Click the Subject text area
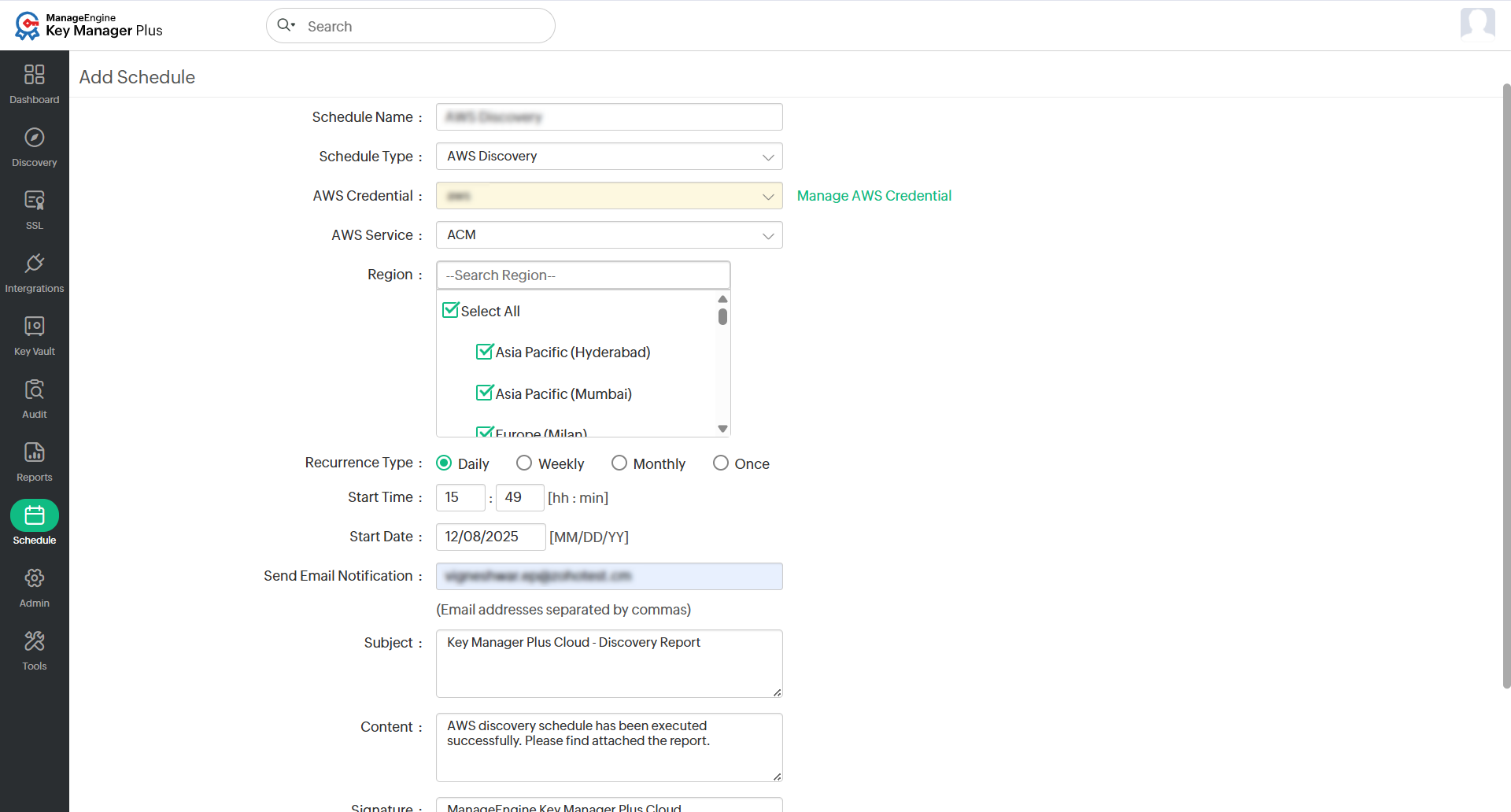 coord(609,663)
